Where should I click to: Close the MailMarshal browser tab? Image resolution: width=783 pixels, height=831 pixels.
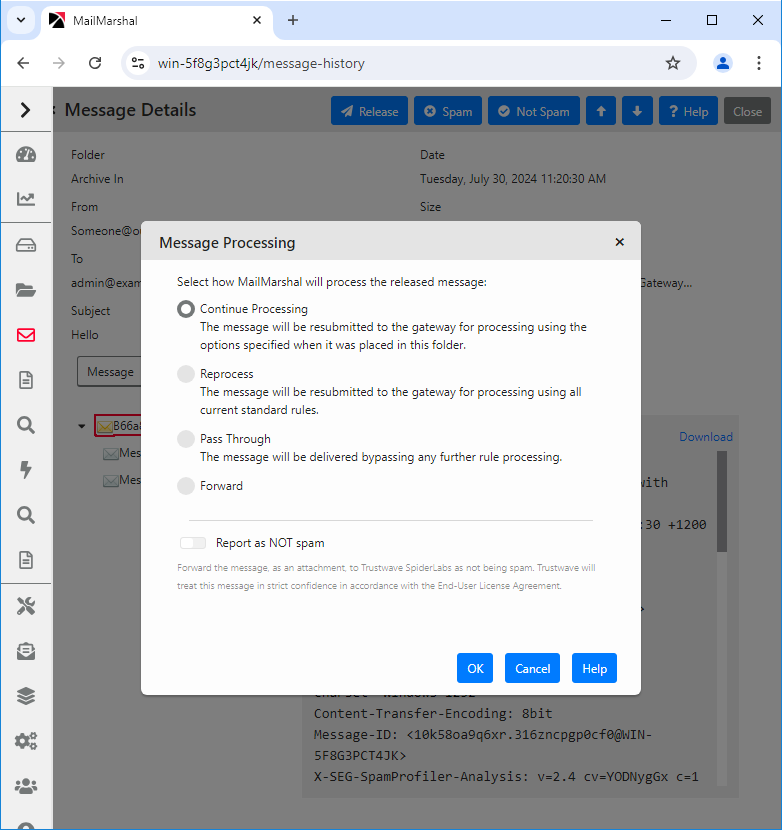[257, 20]
